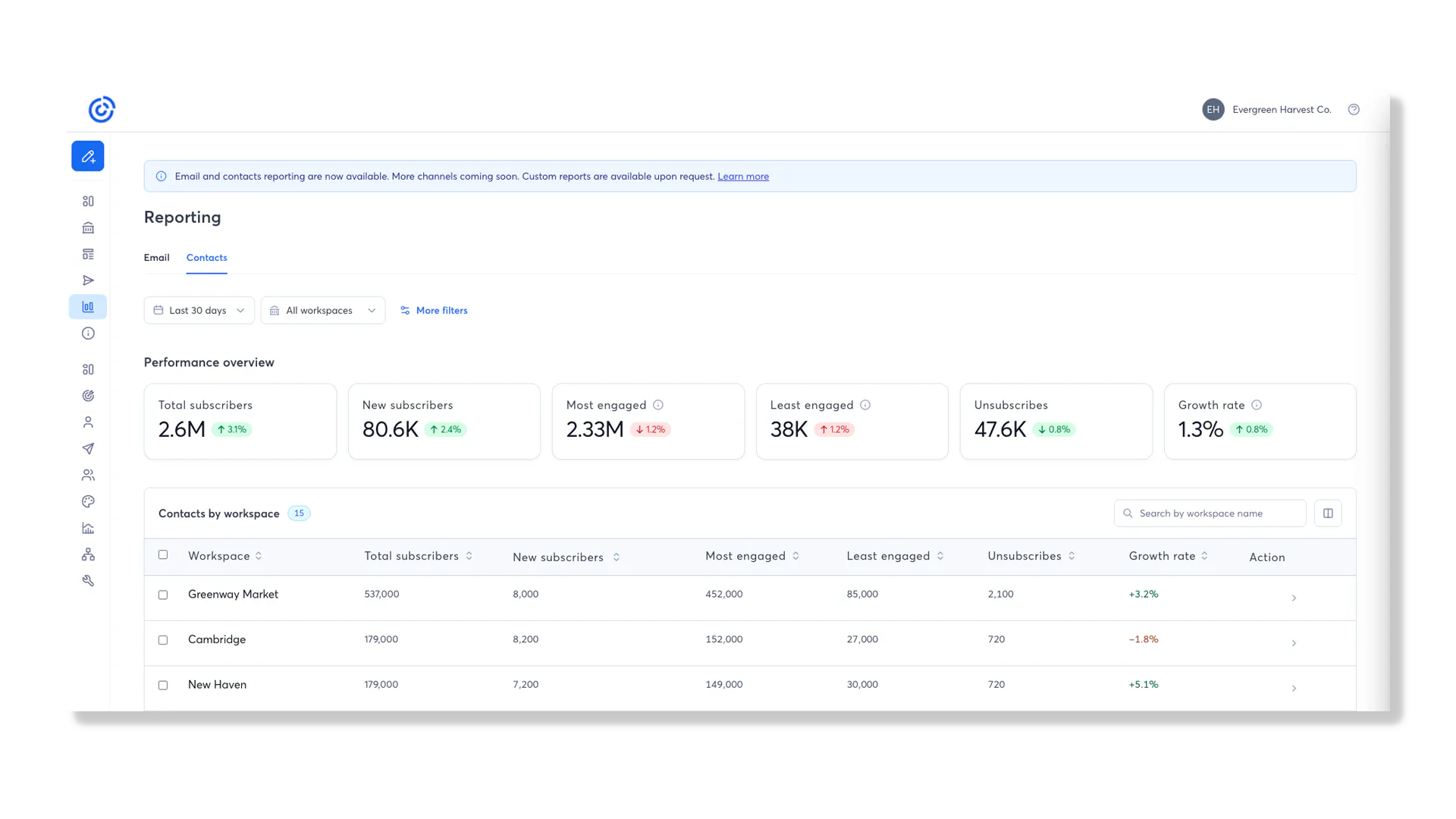1456x819 pixels.
Task: Expand the Greenway Market row chevron
Action: pyautogui.click(x=1294, y=598)
